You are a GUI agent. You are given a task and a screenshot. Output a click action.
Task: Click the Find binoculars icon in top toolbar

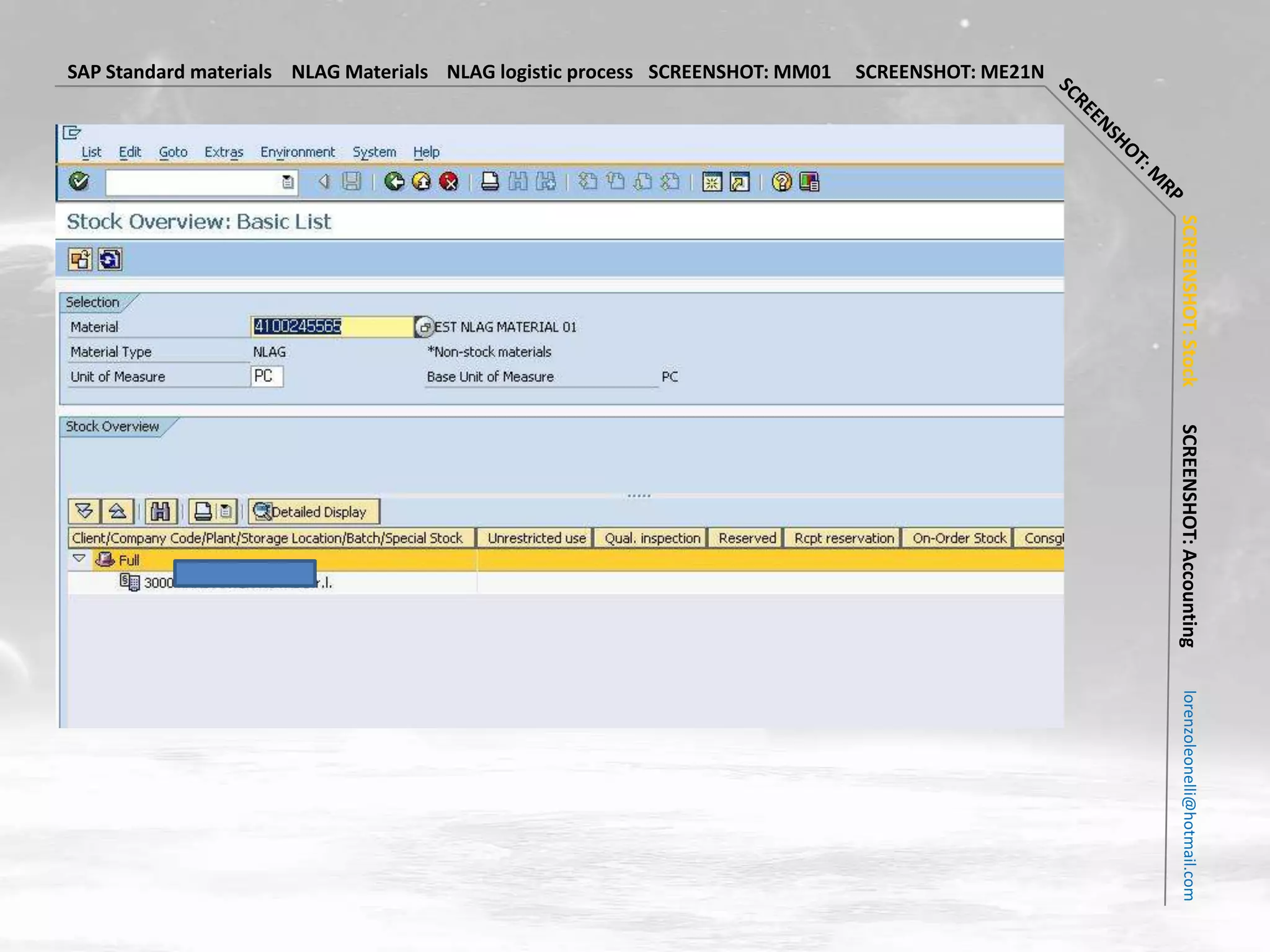click(x=518, y=182)
